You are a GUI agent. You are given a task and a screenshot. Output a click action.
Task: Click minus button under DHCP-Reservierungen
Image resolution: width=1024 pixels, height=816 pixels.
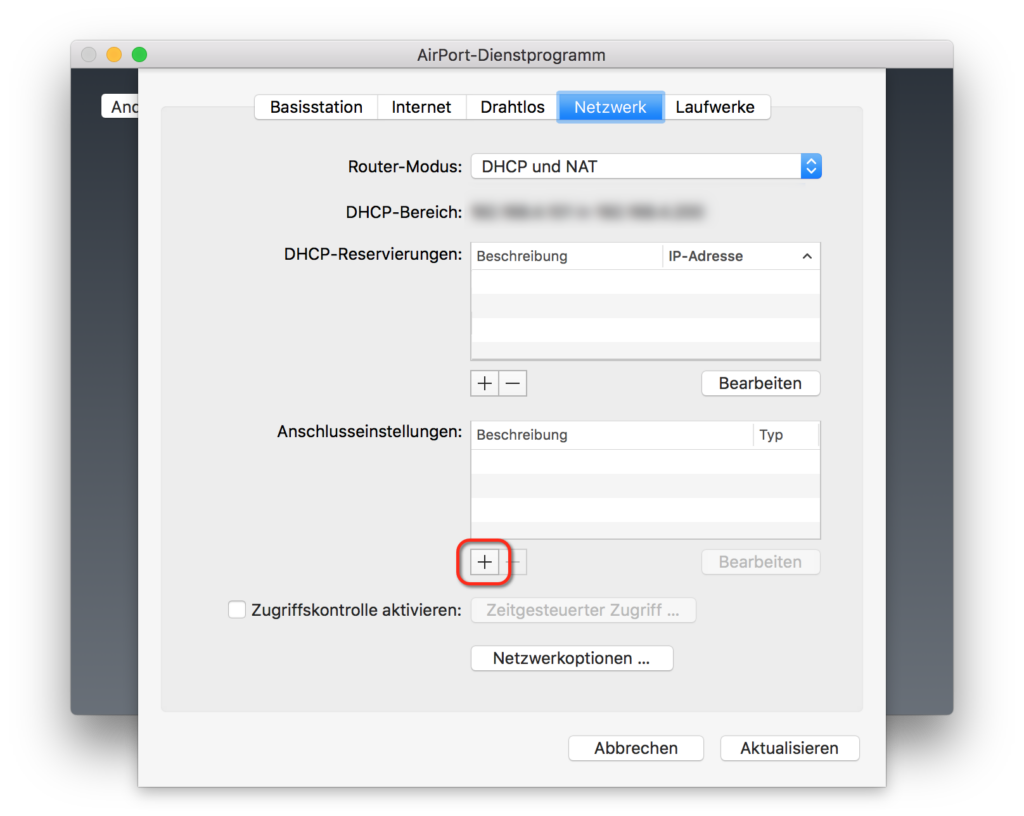tap(513, 383)
